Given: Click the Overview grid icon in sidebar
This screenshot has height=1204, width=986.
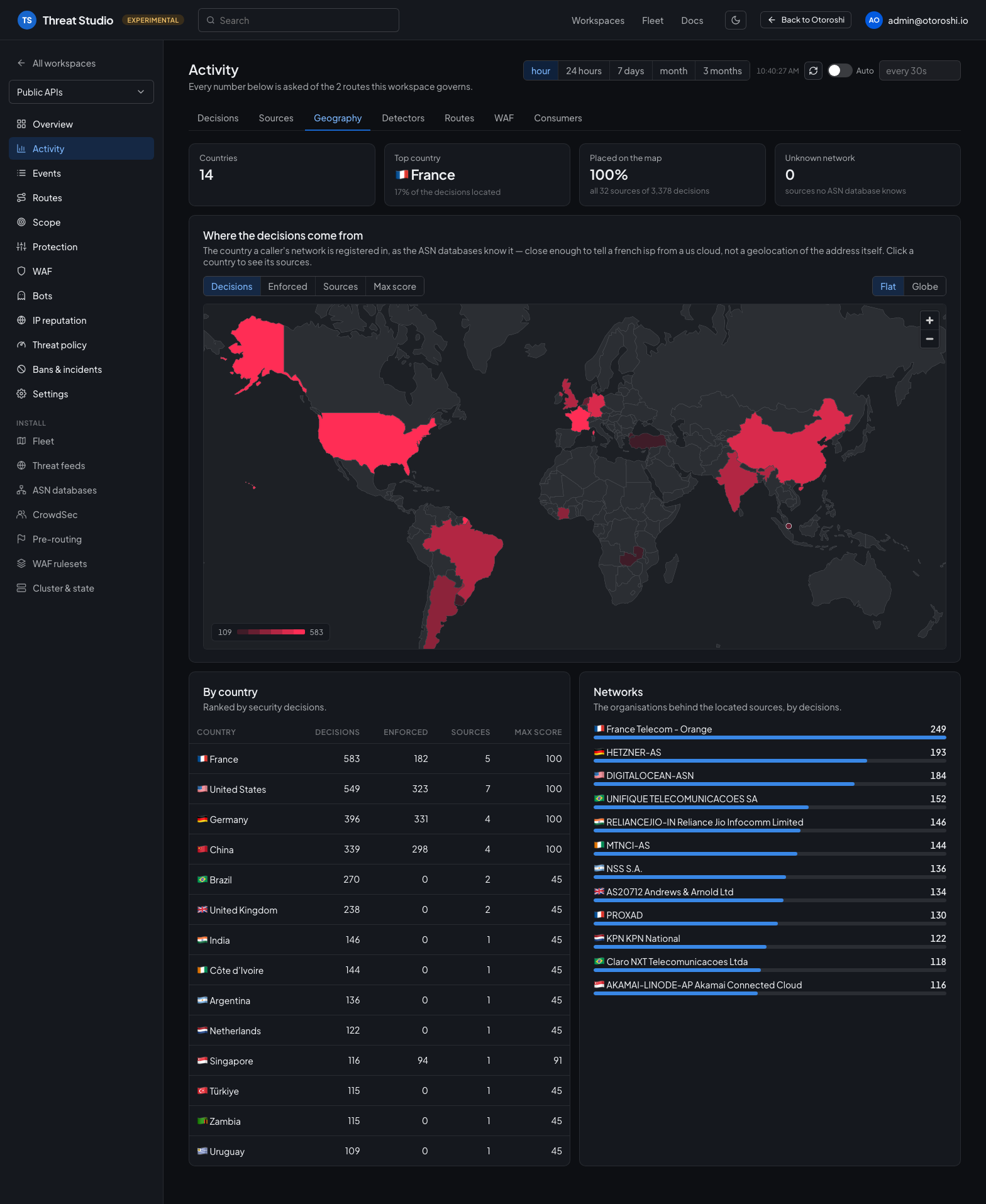Looking at the screenshot, I should click(21, 124).
